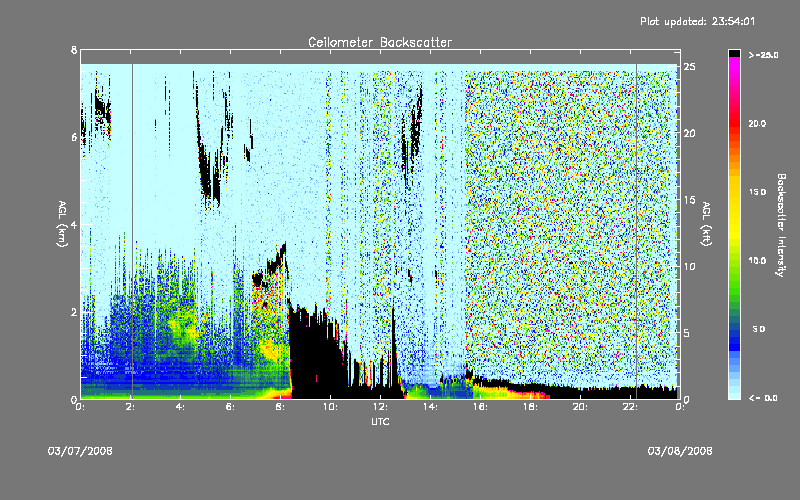The image size is (800, 500).
Task: Click the 'AGL (km)' left axis label
Action: pyautogui.click(x=62, y=224)
